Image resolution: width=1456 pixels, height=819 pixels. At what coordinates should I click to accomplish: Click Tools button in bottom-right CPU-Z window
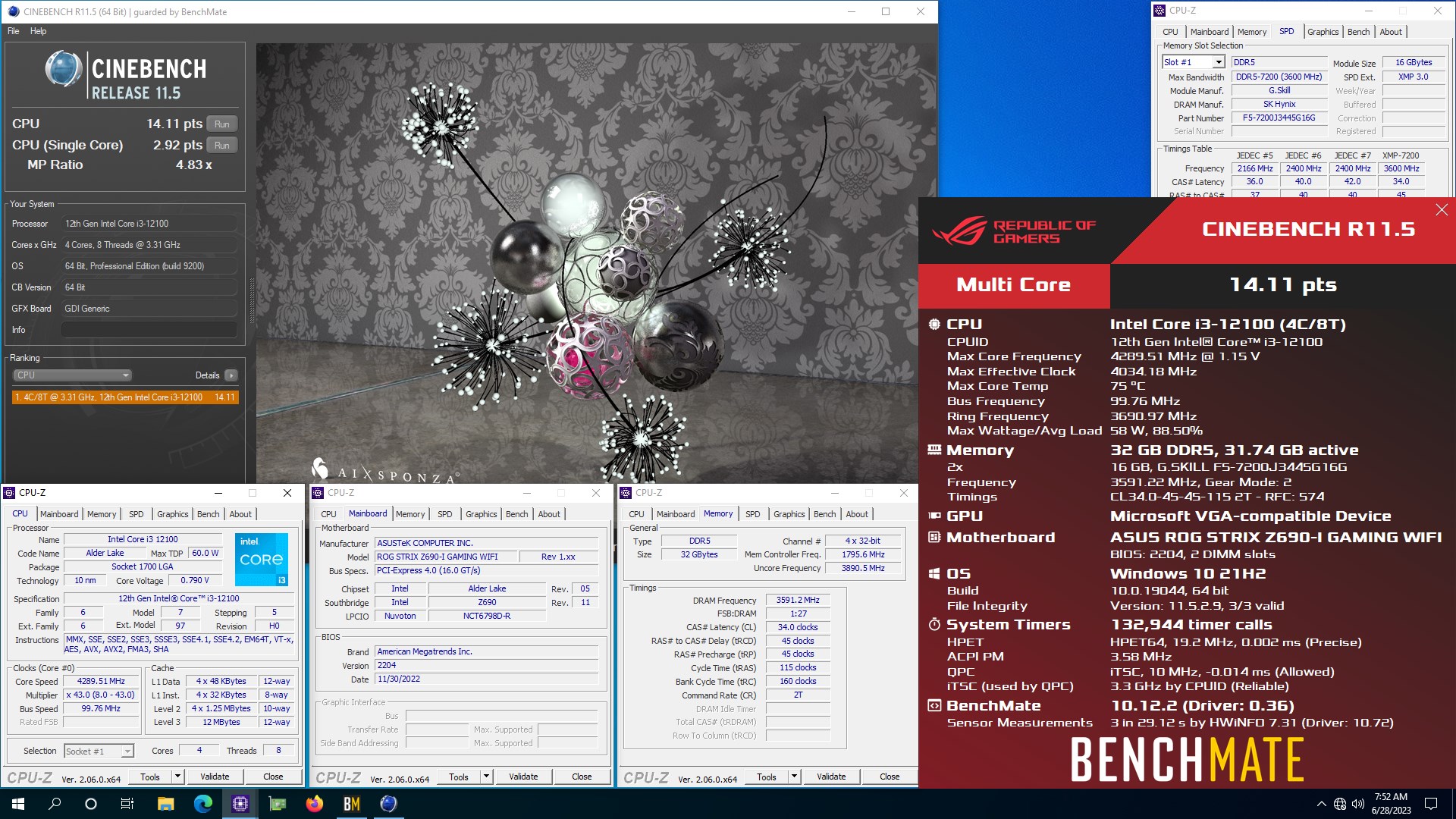pos(767,777)
